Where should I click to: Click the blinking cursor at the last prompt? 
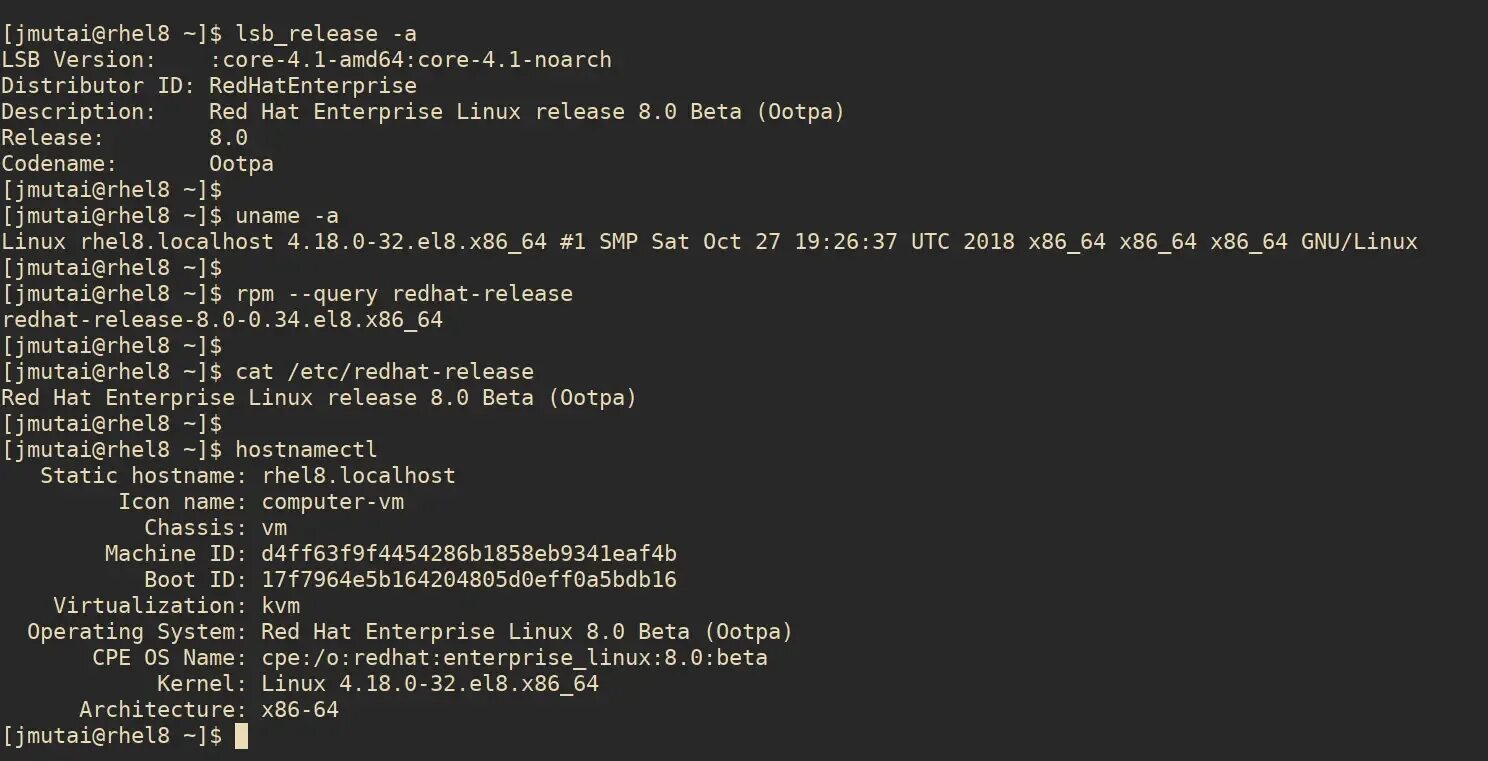[x=241, y=736]
